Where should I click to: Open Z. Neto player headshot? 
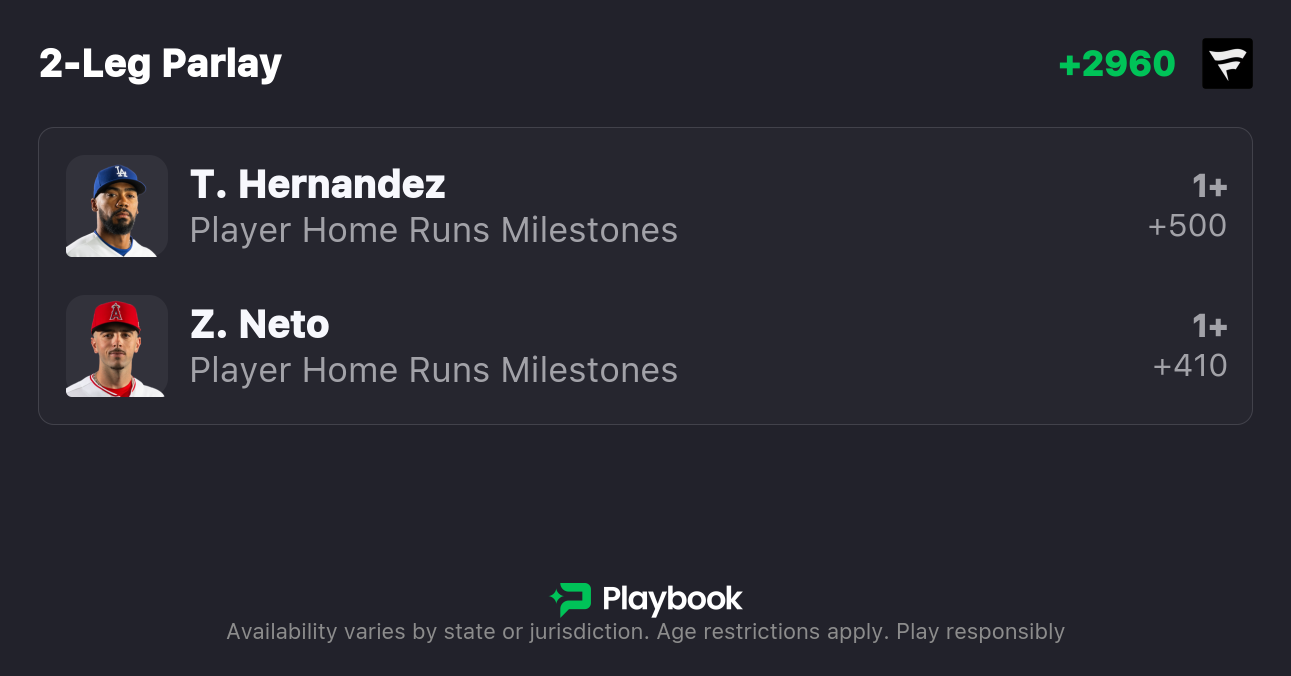point(117,346)
